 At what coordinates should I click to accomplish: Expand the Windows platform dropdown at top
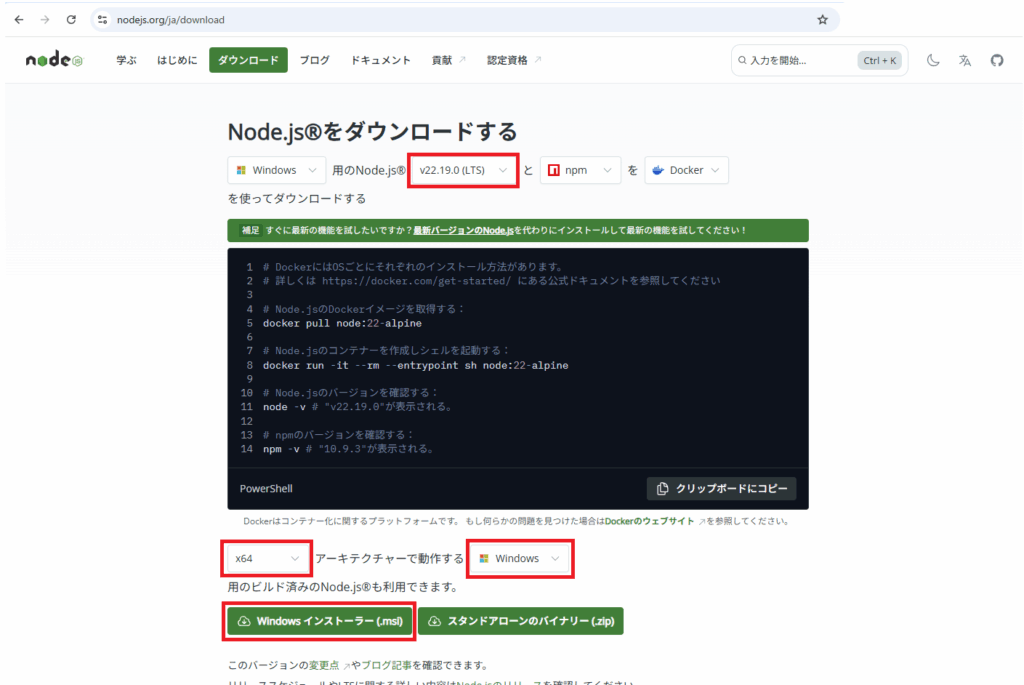pyautogui.click(x=276, y=170)
